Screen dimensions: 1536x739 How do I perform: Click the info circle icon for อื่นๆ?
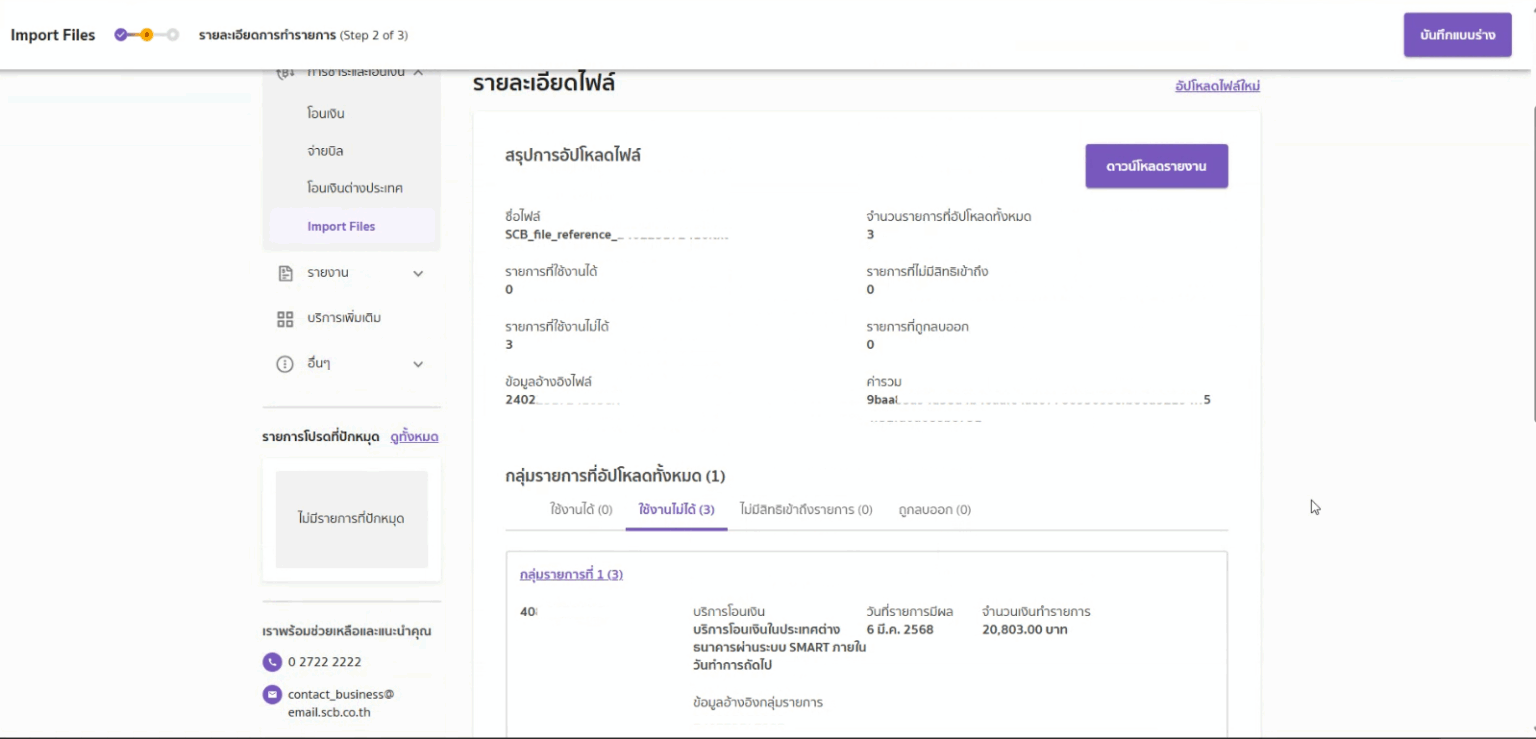285,364
